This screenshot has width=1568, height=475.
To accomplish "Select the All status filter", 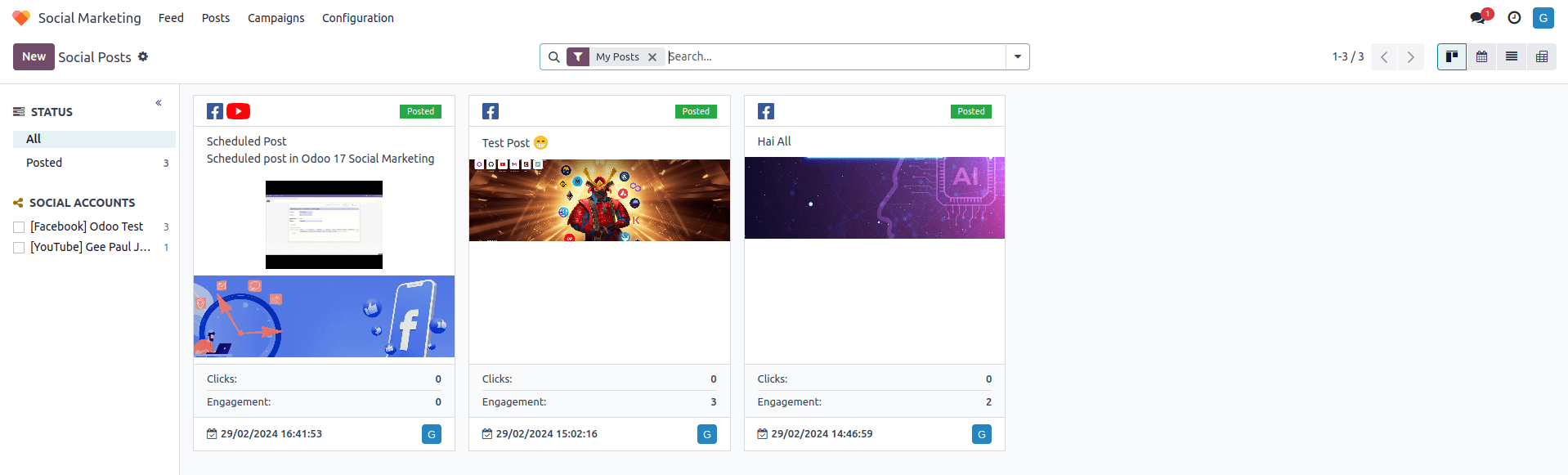I will pyautogui.click(x=94, y=139).
